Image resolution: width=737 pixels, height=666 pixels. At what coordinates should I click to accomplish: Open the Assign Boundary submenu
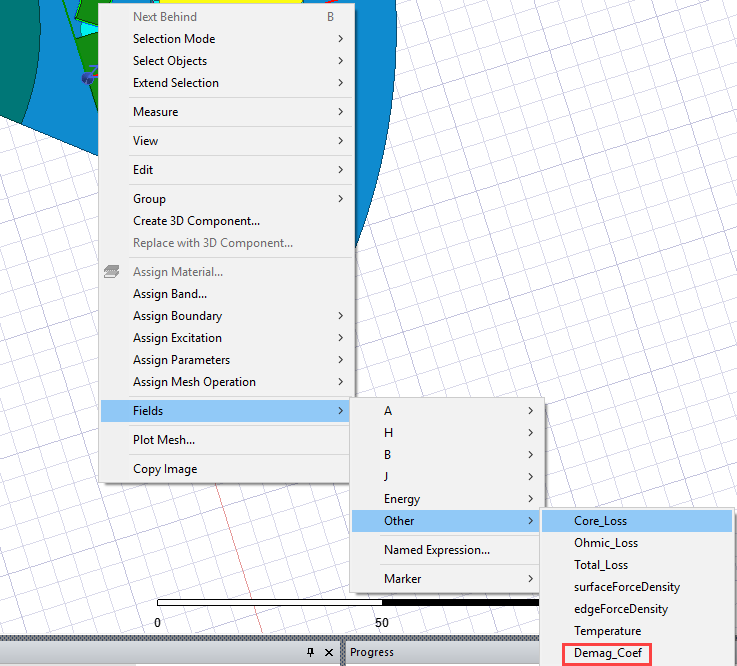click(226, 316)
